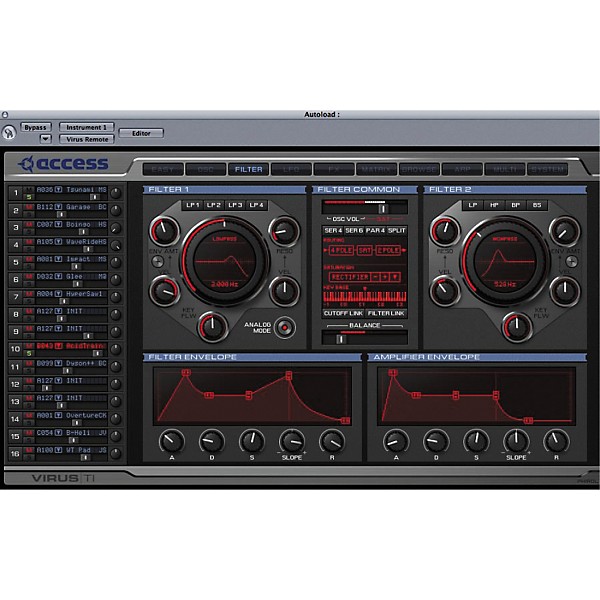Image resolution: width=600 pixels, height=600 pixels.
Task: Adjust Filter Envelope release knob R
Action: tap(332, 441)
